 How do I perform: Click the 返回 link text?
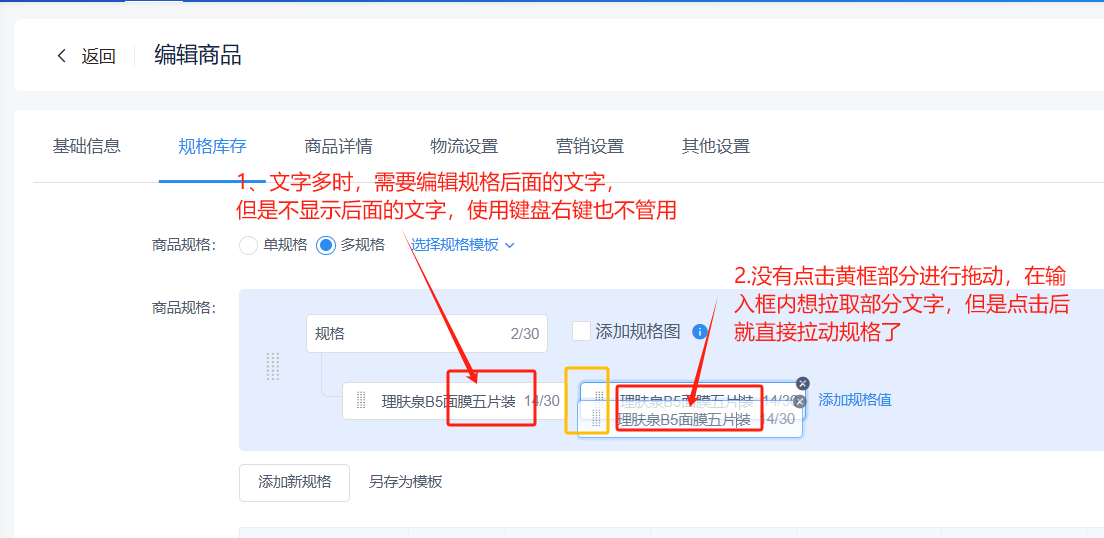[x=98, y=56]
